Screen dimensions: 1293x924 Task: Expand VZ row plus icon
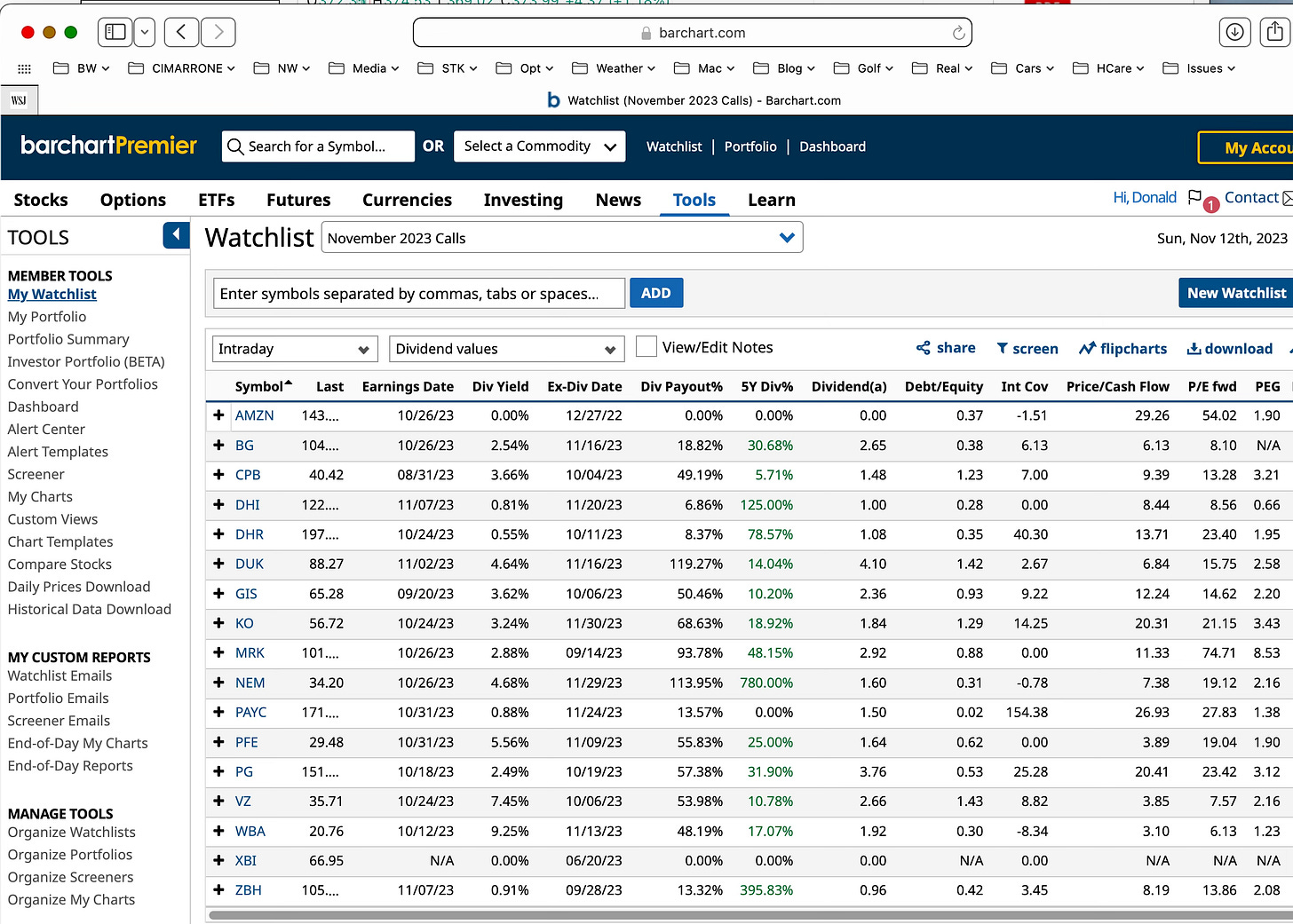tap(218, 801)
